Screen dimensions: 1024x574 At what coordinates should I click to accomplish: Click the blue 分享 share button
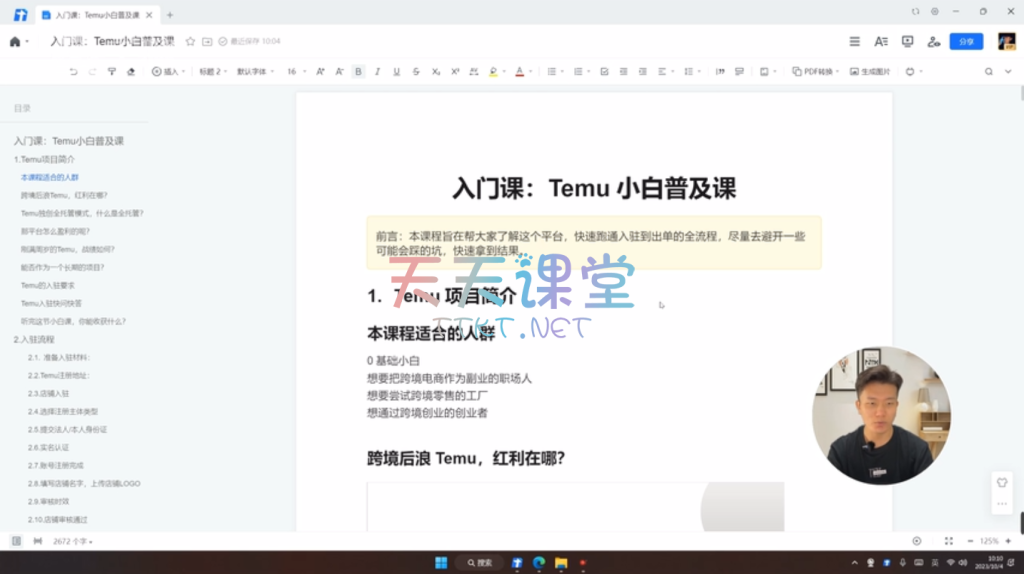click(x=966, y=41)
